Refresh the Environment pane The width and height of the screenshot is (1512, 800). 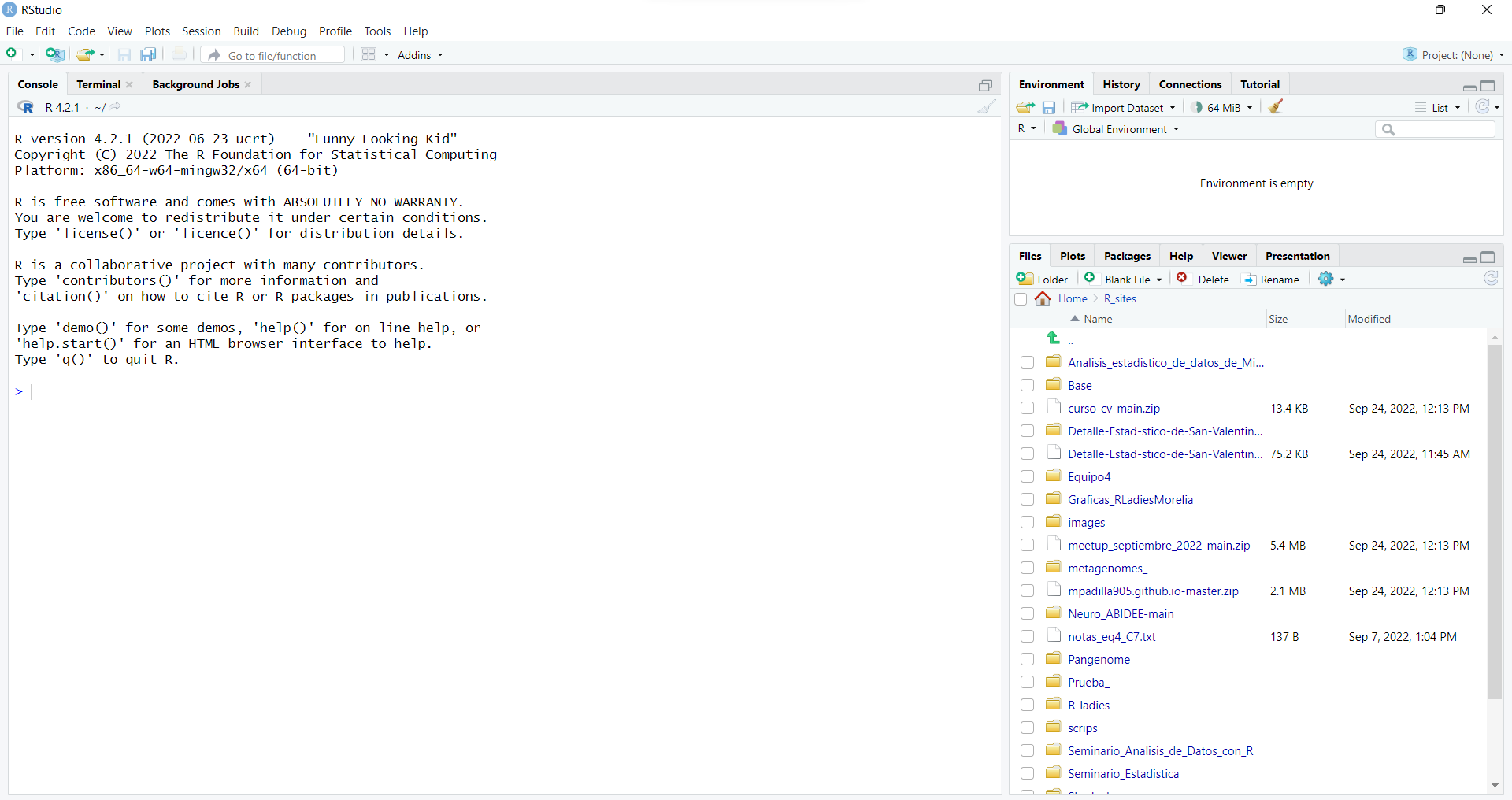1483,106
